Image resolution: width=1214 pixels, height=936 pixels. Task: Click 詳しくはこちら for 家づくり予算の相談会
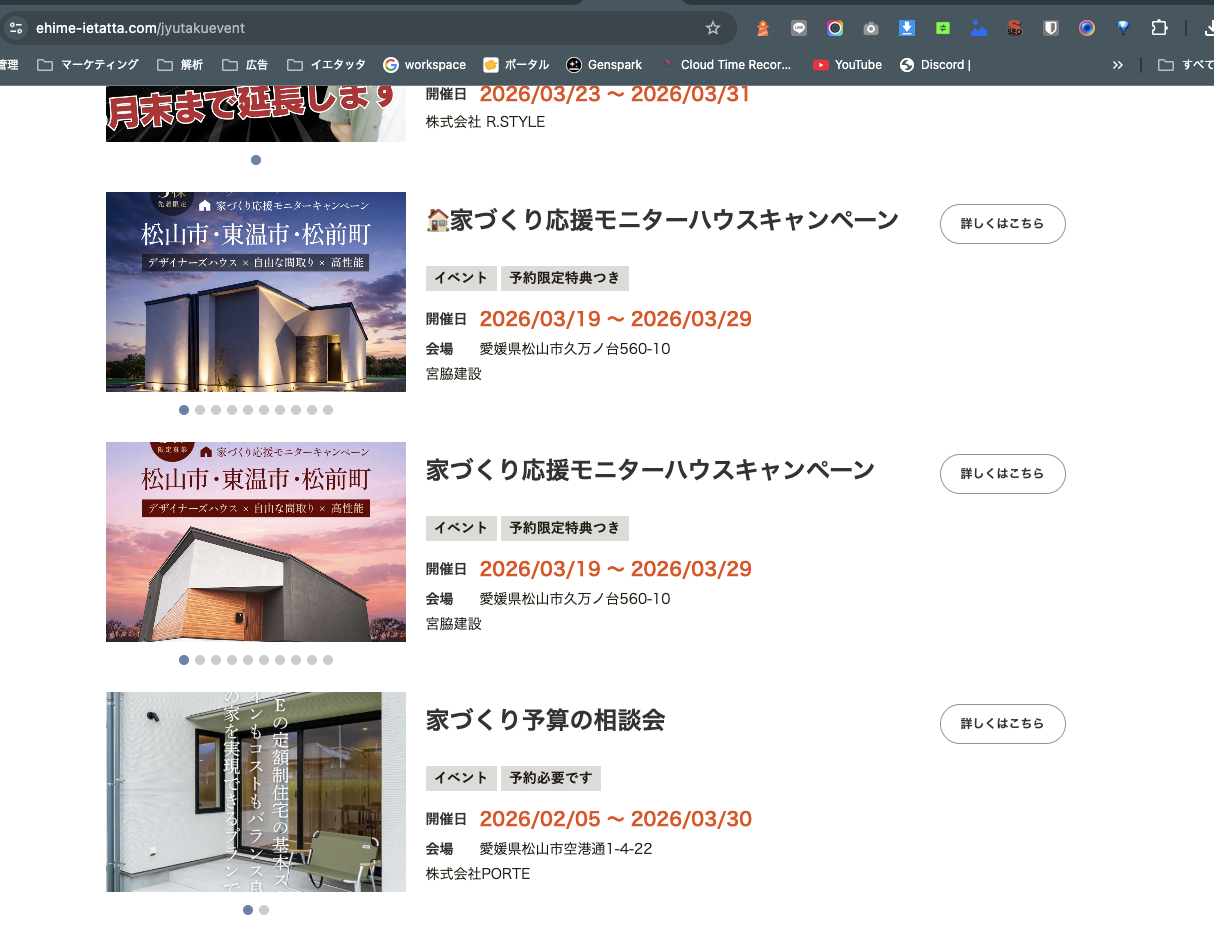[1003, 724]
